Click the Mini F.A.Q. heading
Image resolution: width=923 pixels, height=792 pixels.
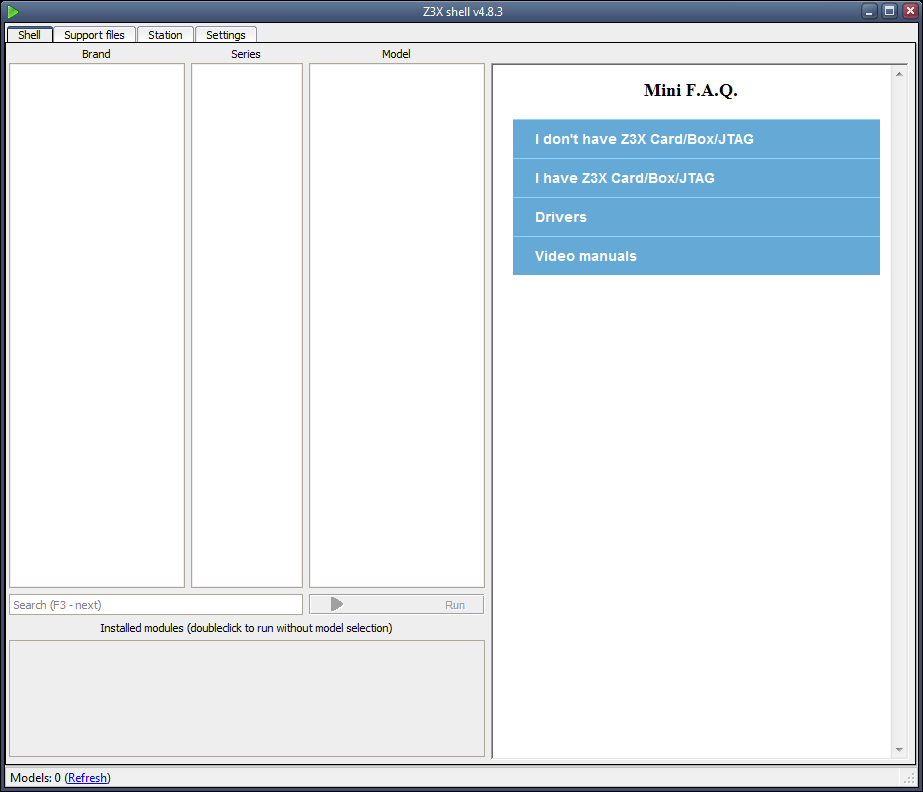(x=690, y=90)
